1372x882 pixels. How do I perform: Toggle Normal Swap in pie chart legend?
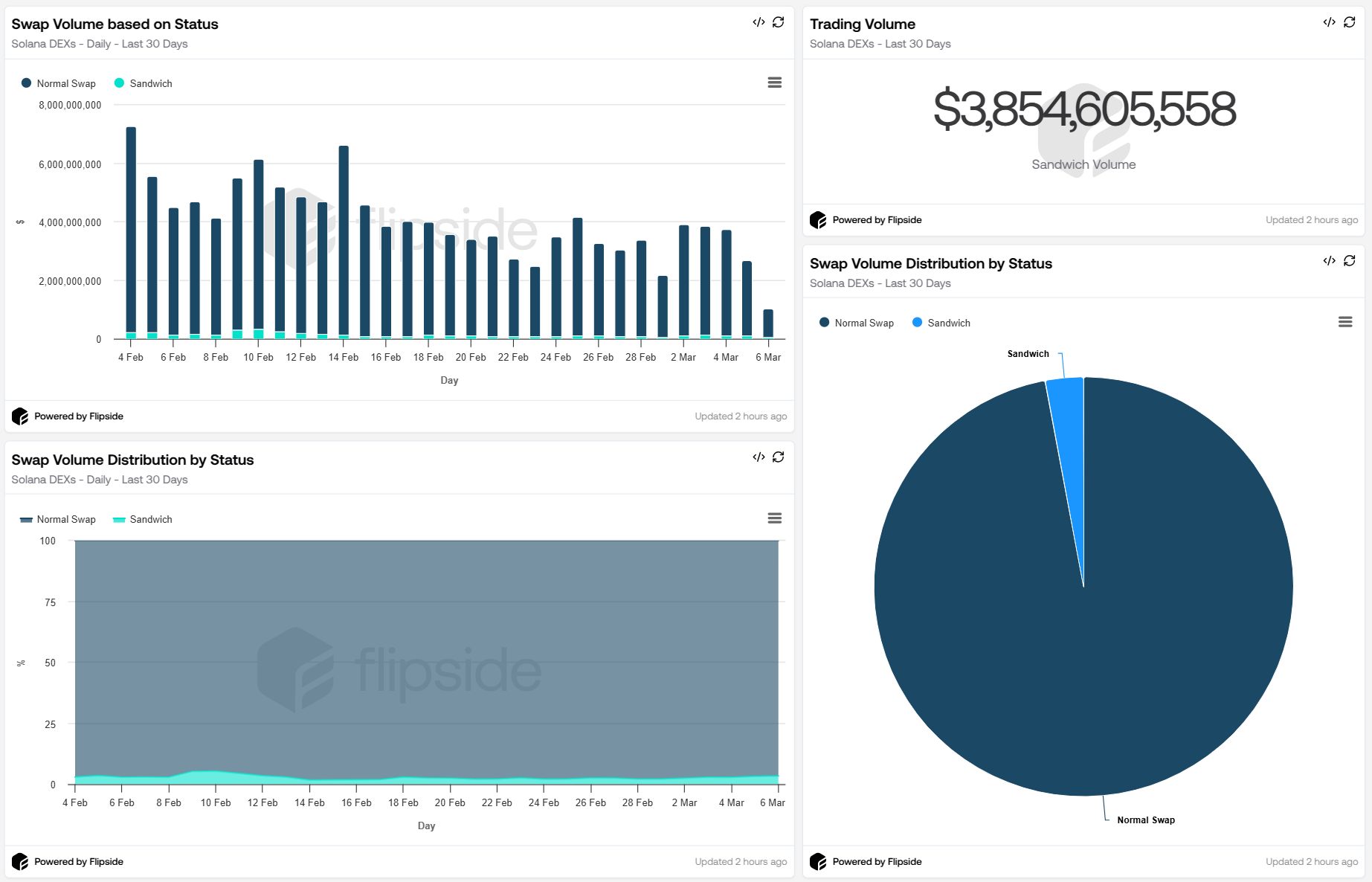863,323
